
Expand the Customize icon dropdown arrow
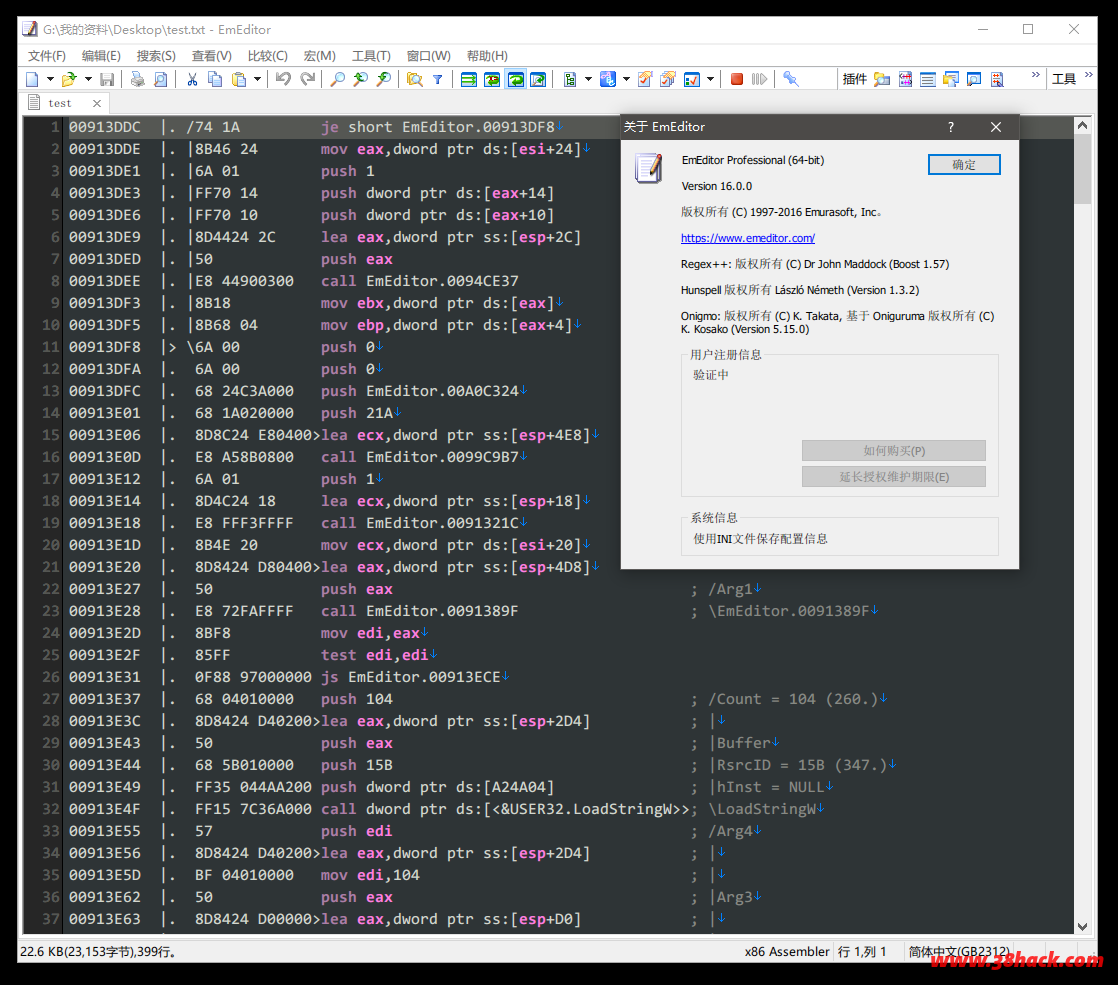tap(710, 79)
